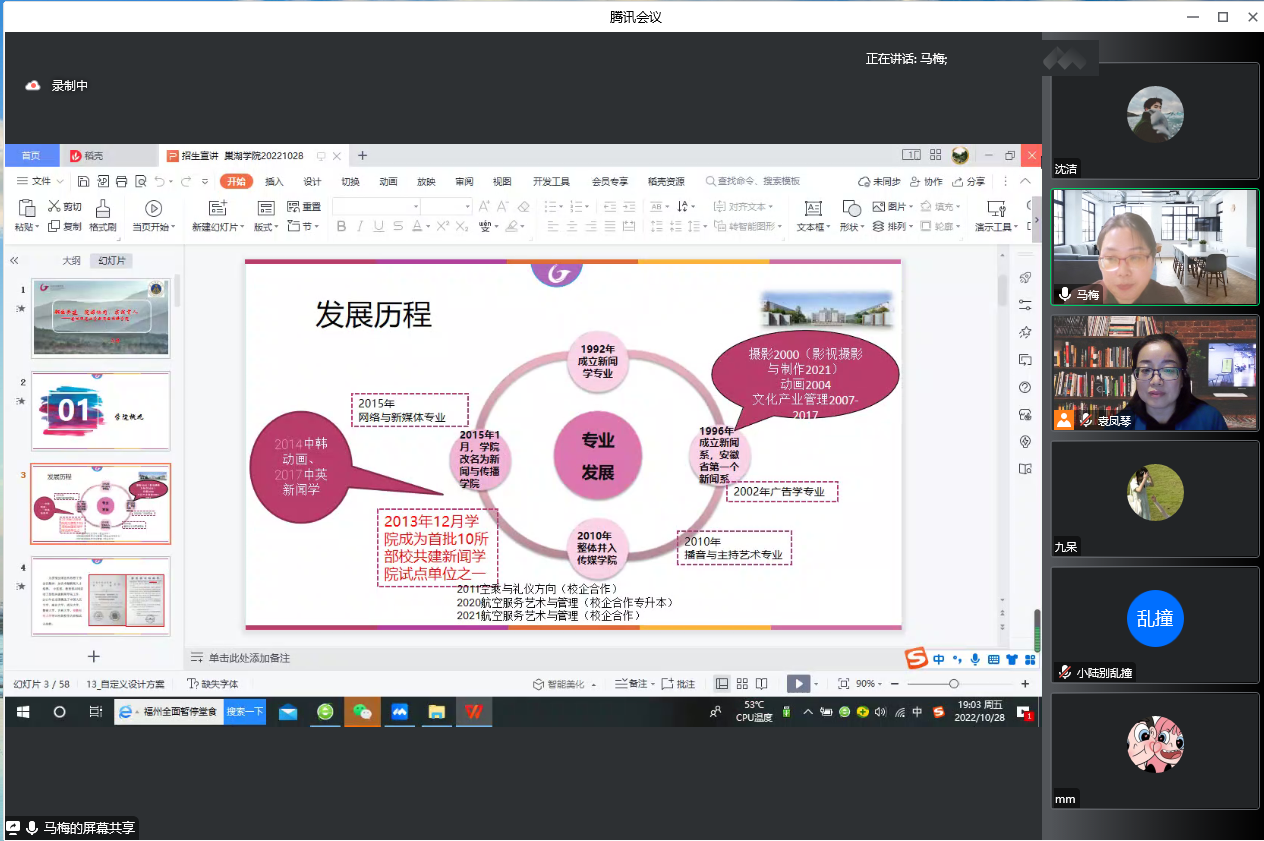Open the Animation (动画) ribbon tab
1264x841 pixels.
[388, 182]
